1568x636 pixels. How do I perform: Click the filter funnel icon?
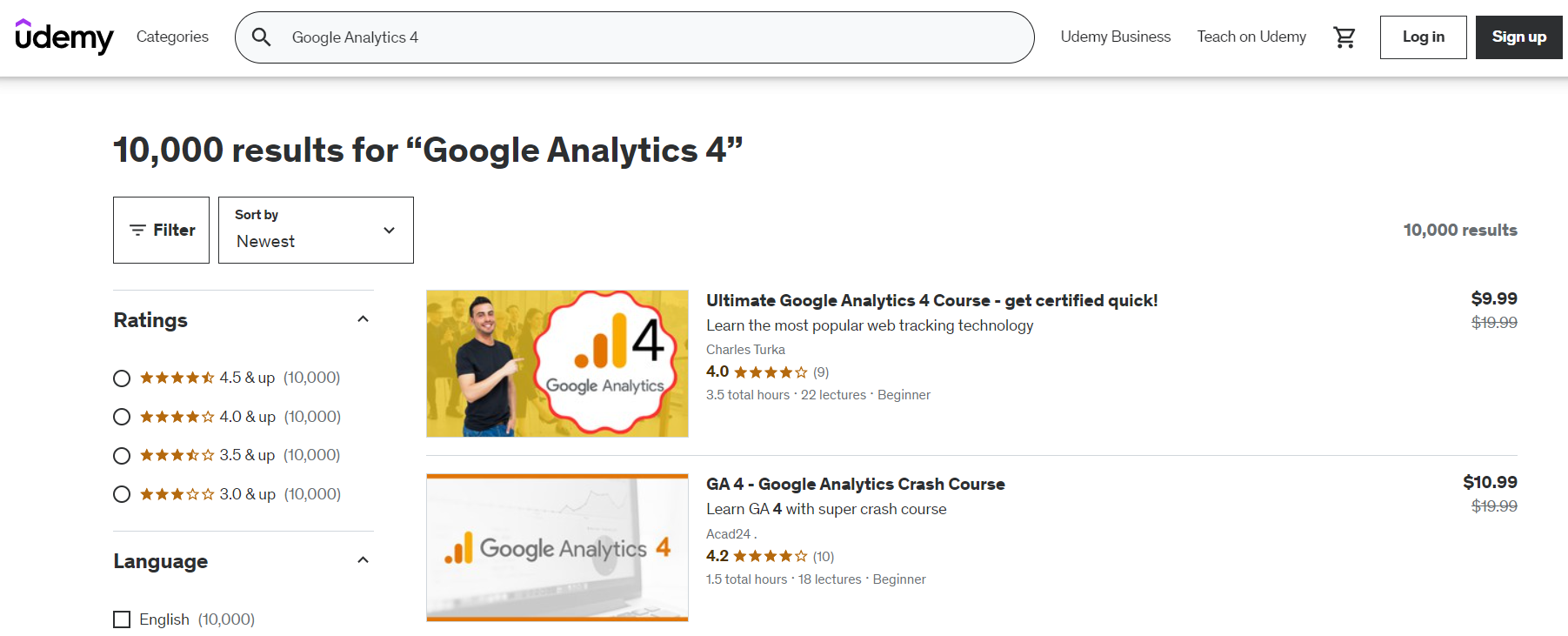138,230
